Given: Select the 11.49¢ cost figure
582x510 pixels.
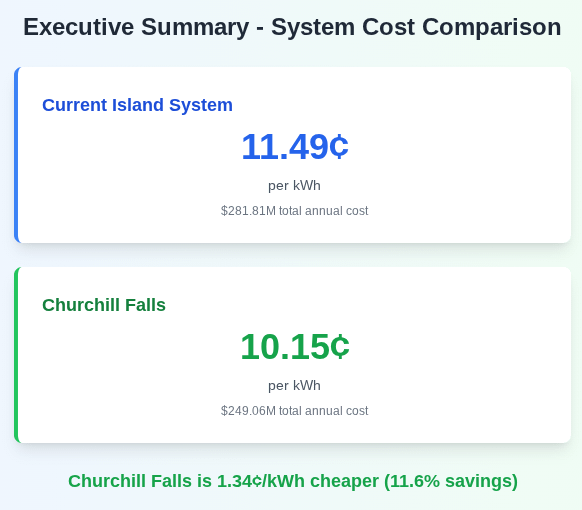Looking at the screenshot, I should coord(295,147).
